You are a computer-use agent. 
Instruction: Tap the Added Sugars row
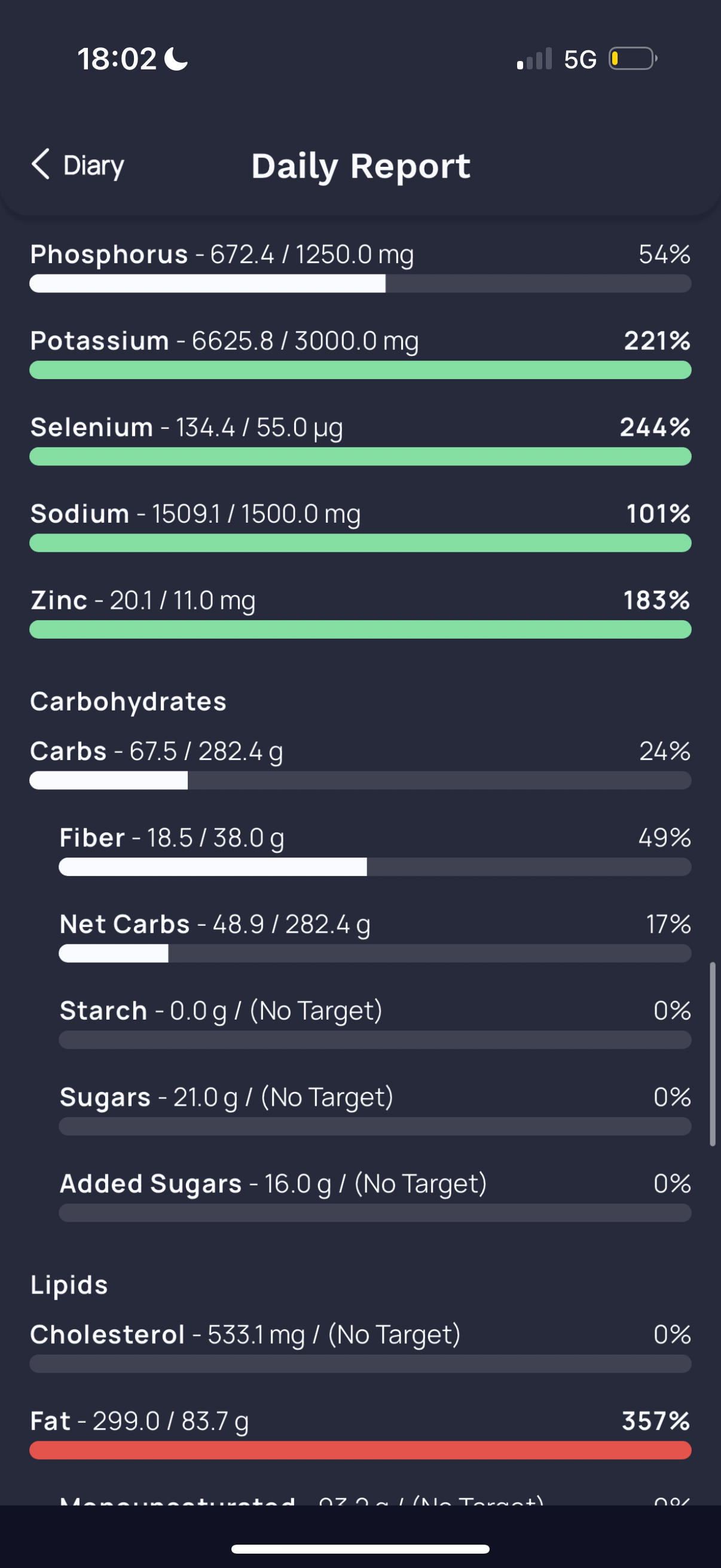click(x=375, y=1195)
